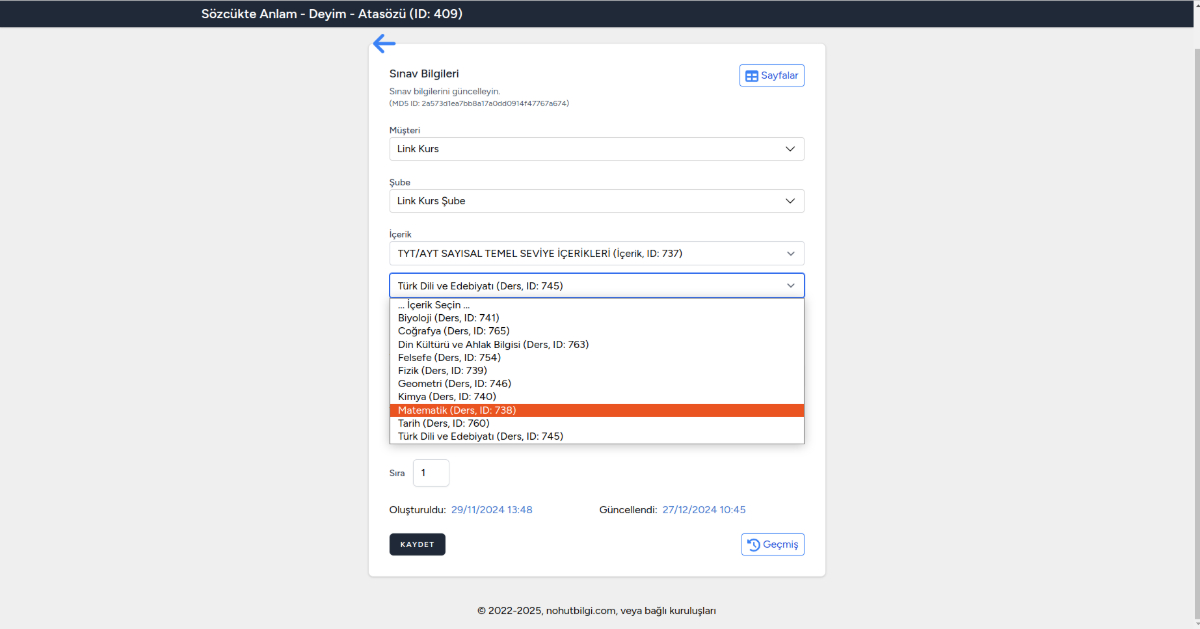
Task: Click the Sıra number input field
Action: click(x=431, y=473)
